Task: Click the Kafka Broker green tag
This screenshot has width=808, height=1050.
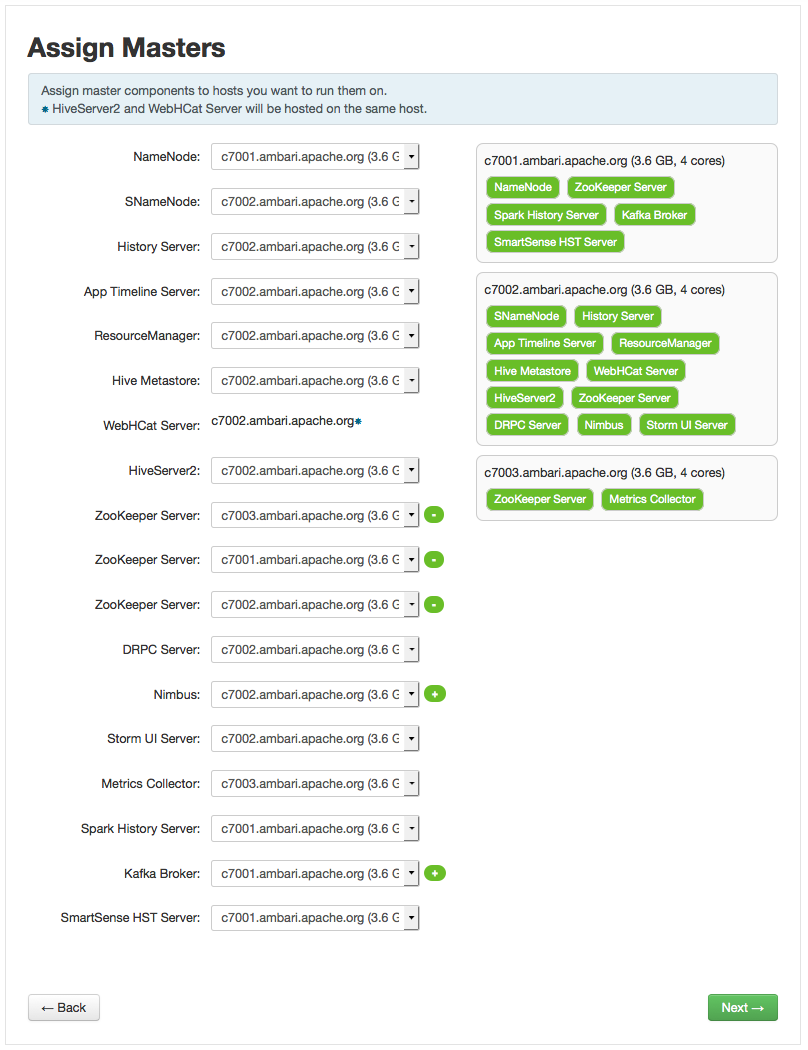Action: coord(654,215)
